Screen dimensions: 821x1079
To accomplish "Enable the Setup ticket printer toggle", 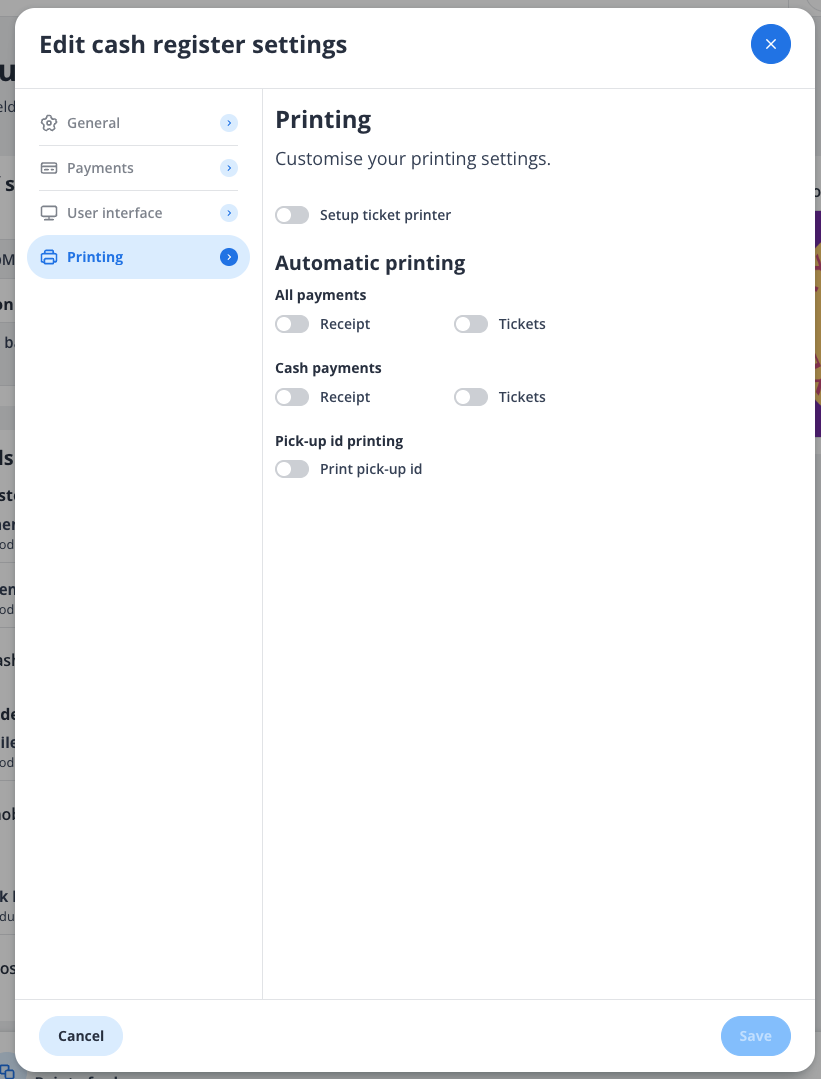I will click(292, 214).
